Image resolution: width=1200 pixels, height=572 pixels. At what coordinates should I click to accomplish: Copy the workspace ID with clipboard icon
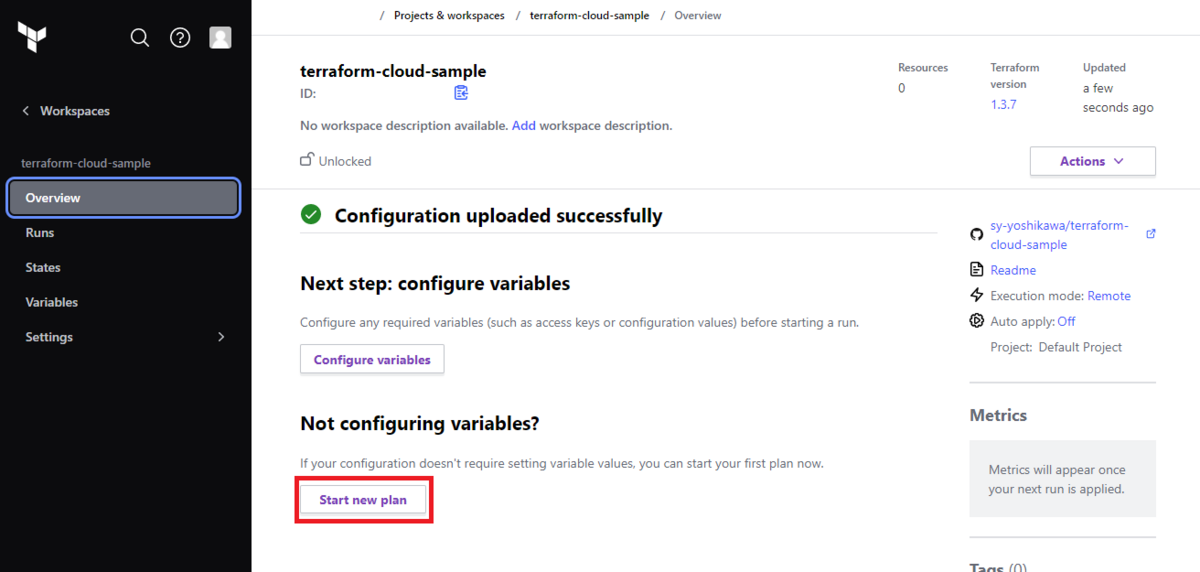[461, 93]
